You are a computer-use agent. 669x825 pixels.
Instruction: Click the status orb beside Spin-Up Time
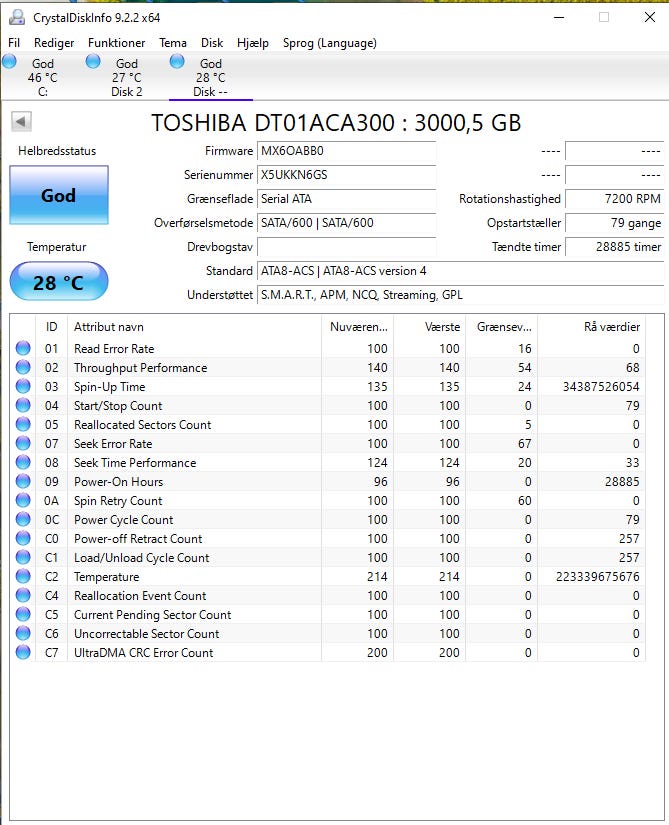23,387
